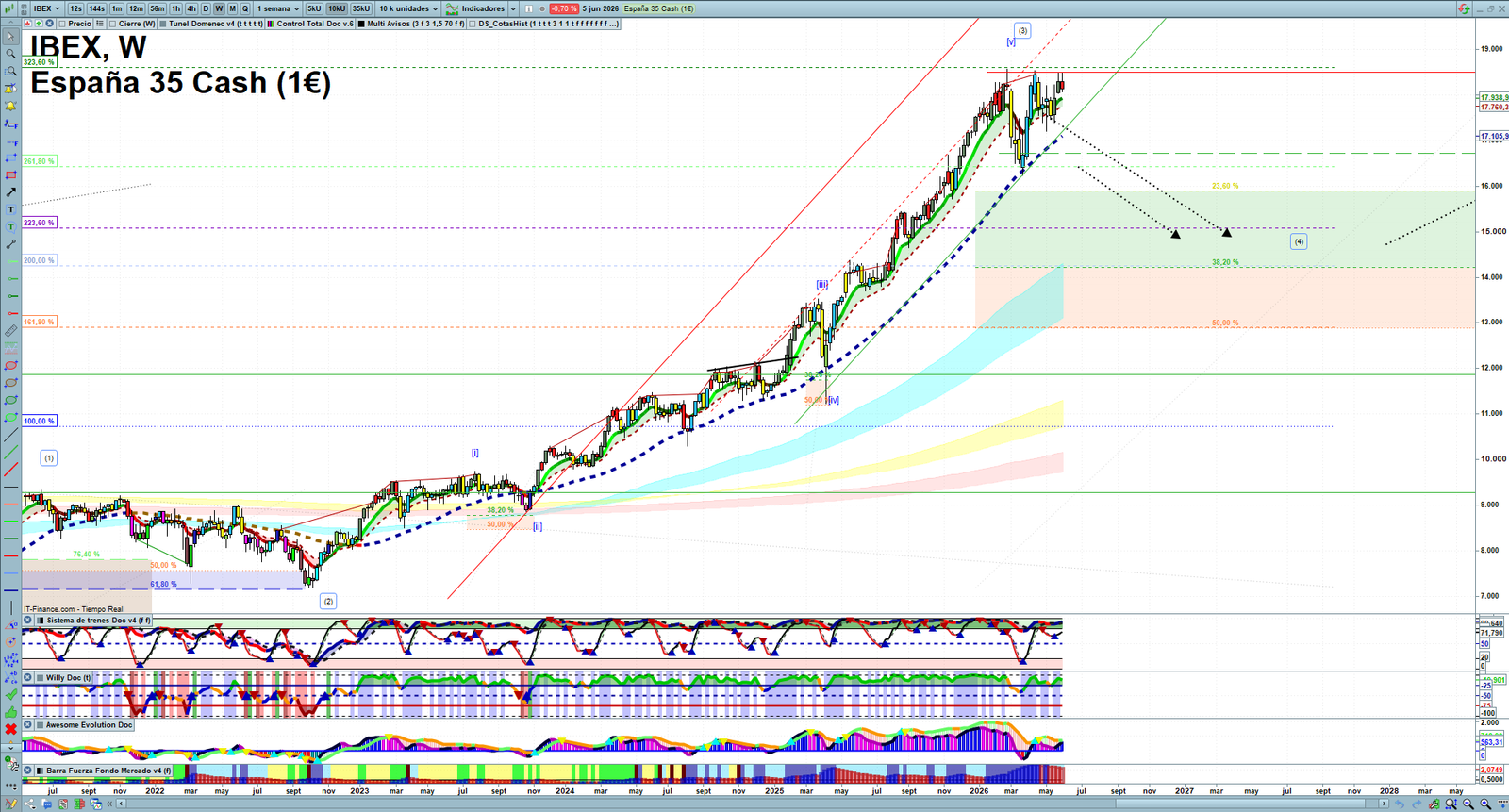Click the zoom in magnifier in bottom bar

tap(1486, 804)
